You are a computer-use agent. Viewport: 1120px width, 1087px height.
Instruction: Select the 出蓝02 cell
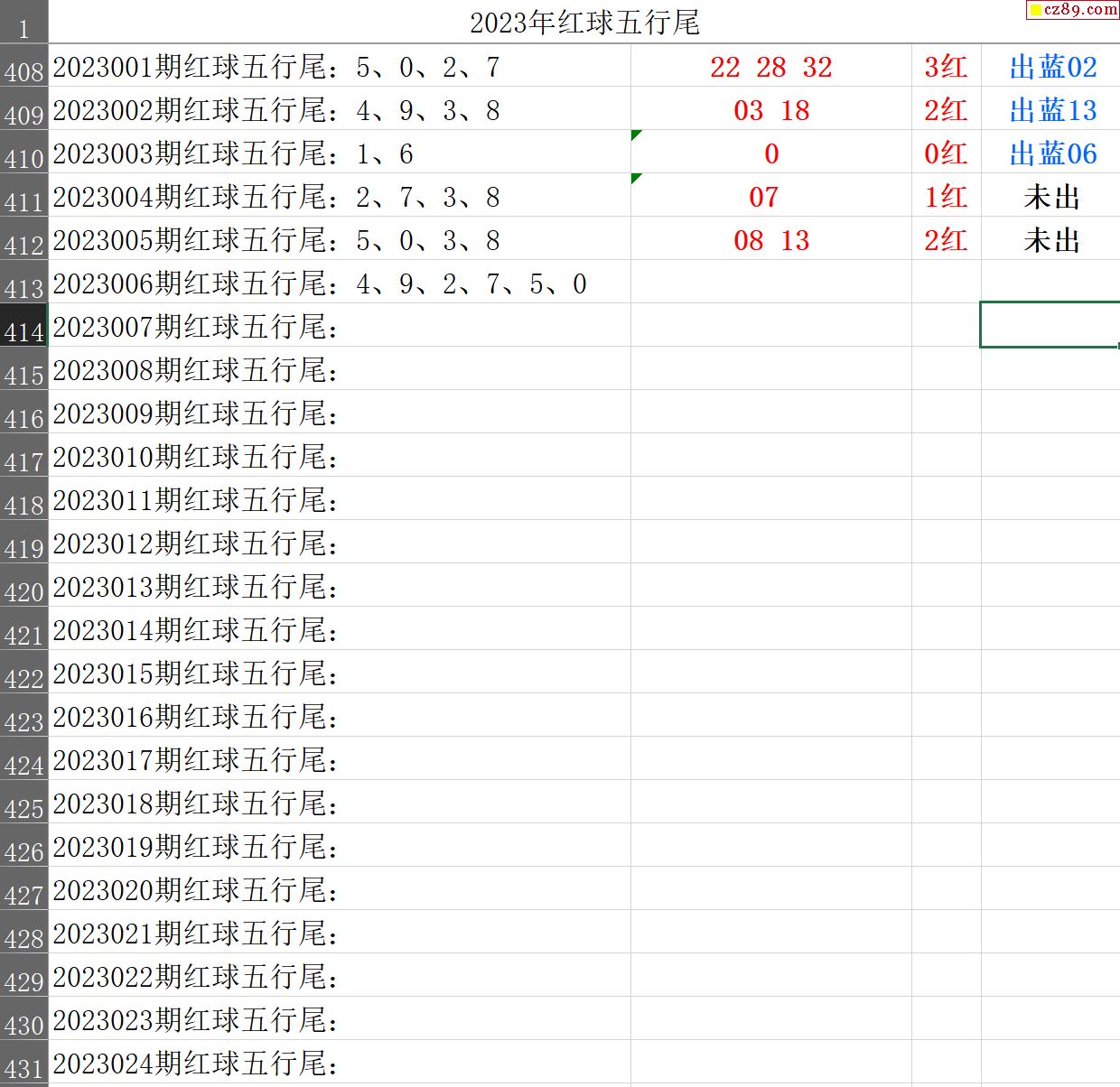pyautogui.click(x=1052, y=67)
